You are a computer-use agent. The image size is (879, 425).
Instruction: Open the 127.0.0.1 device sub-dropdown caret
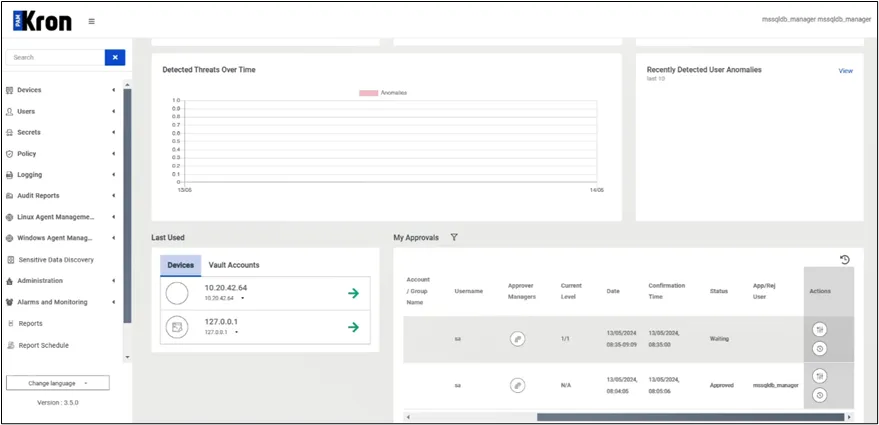[x=236, y=332]
